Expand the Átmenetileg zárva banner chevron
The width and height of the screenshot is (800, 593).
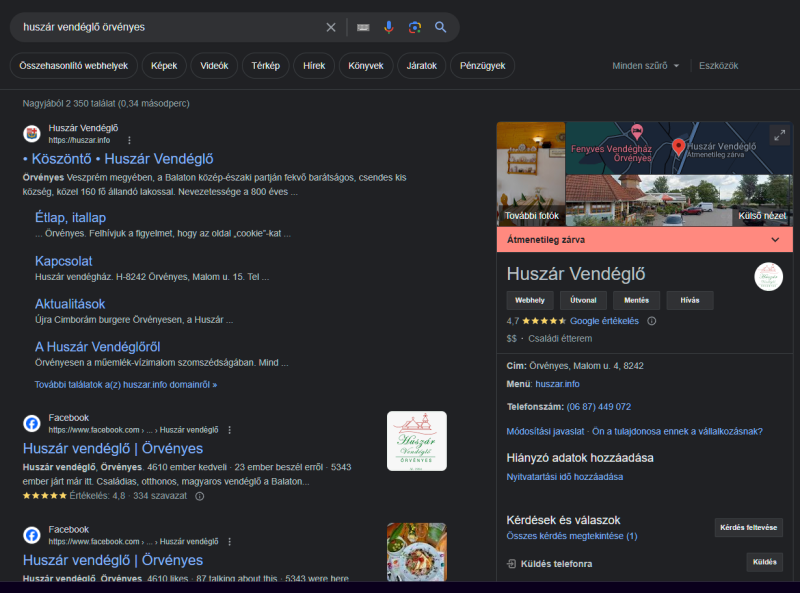[x=775, y=240]
